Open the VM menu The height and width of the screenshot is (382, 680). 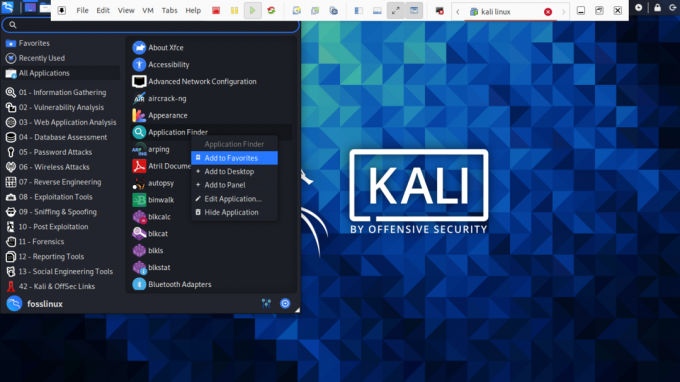(x=148, y=10)
